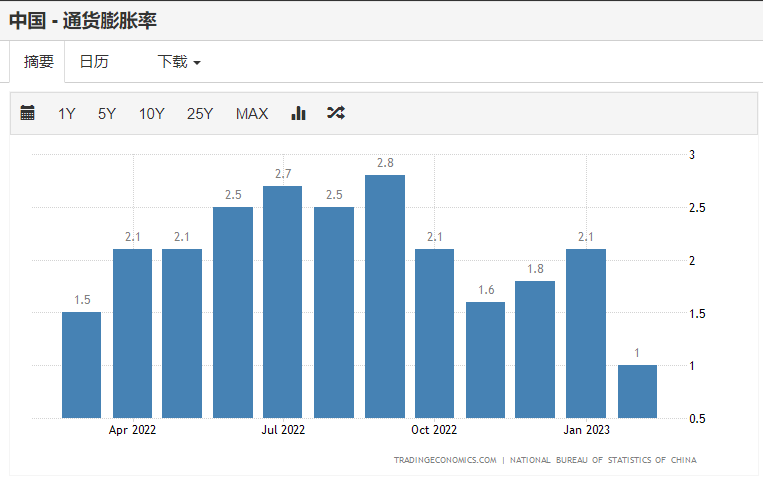Click the first bar labeled 1.5
Screen dimensions: 763x479
coord(82,364)
